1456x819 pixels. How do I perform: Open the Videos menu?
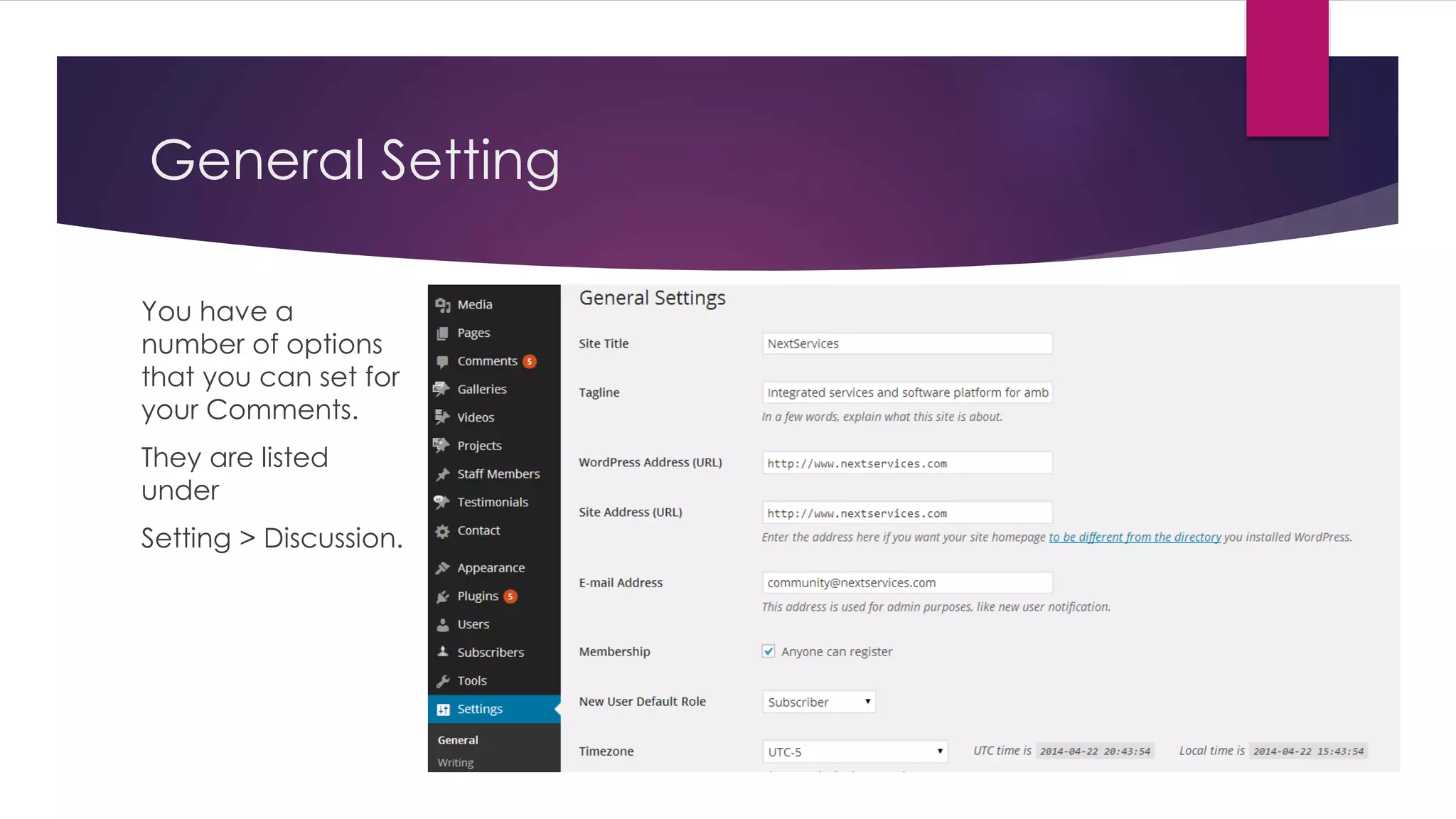pos(494,417)
